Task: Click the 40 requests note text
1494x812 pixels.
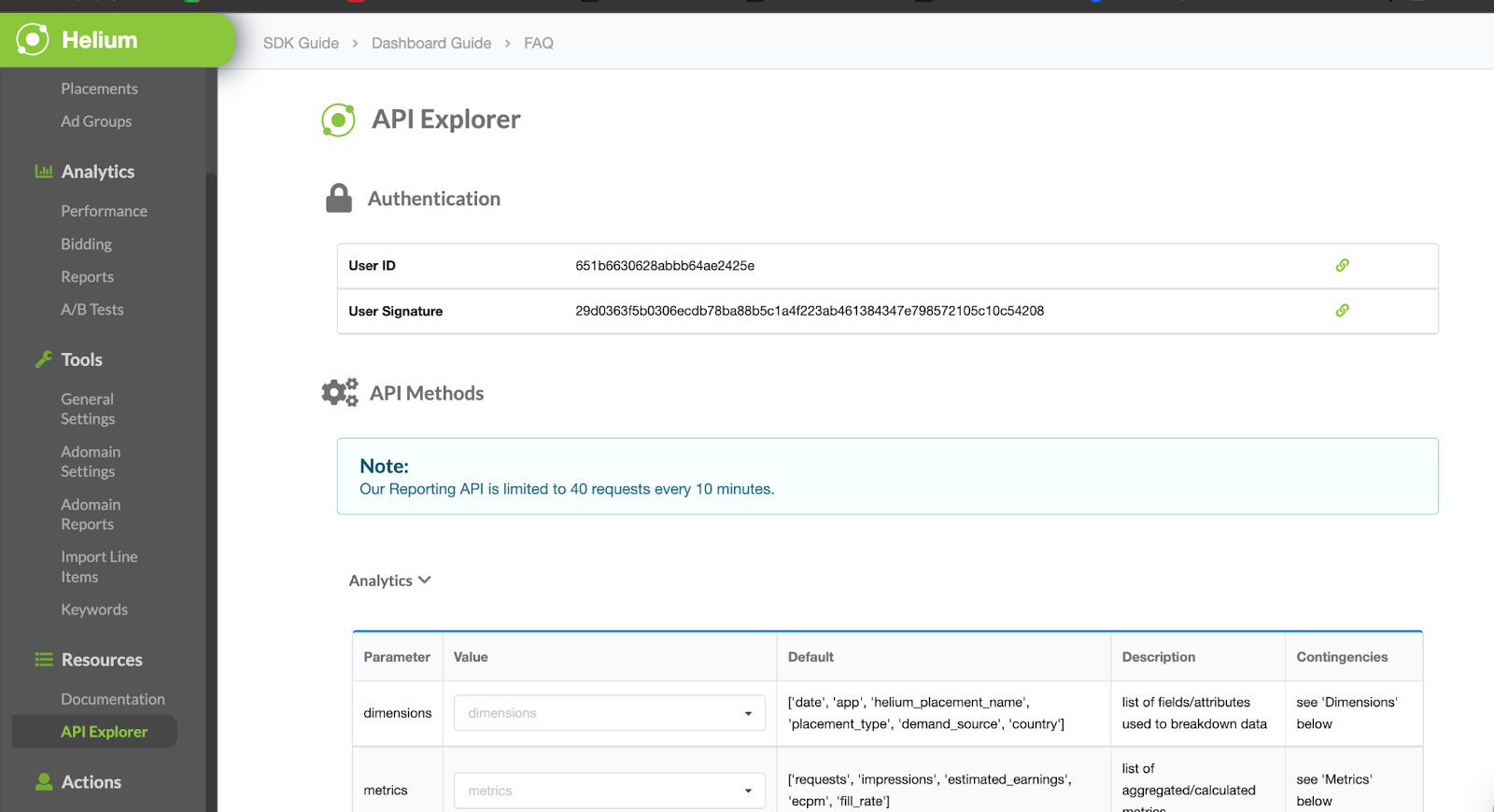Action: [567, 489]
